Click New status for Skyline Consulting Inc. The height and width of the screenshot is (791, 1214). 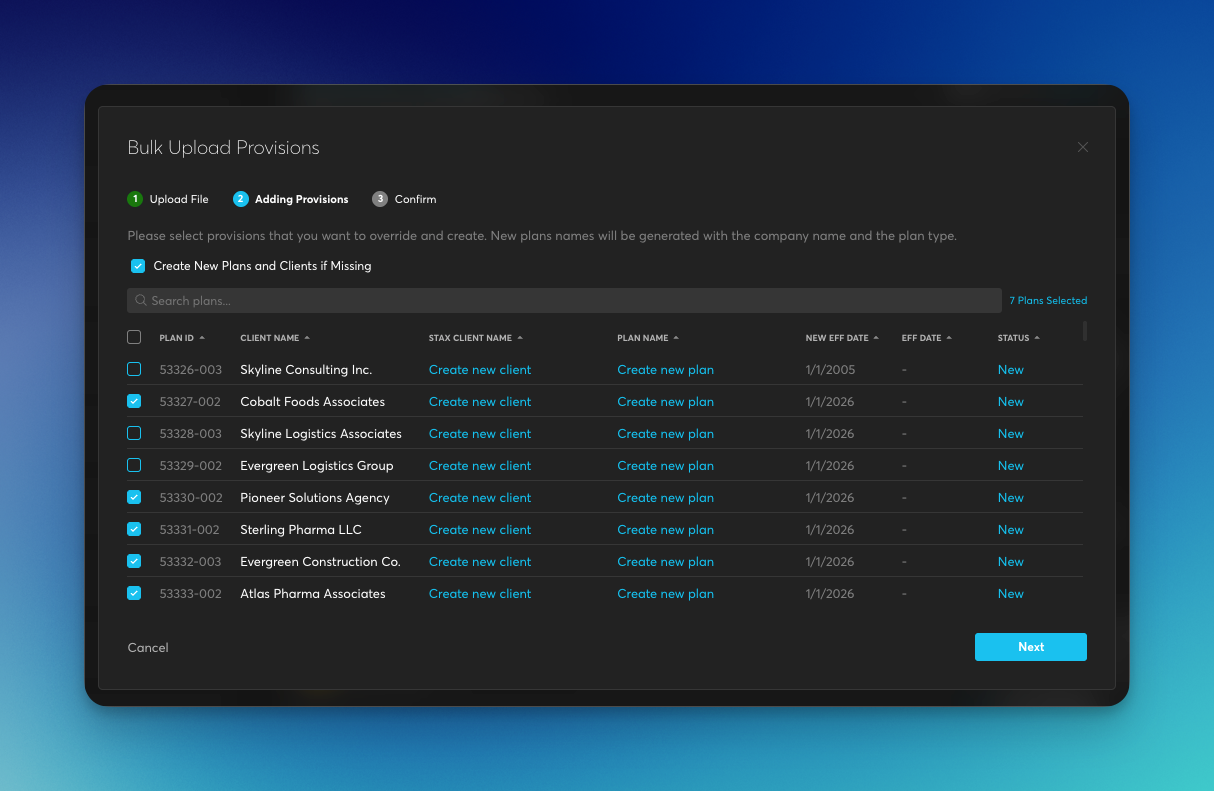point(1010,370)
